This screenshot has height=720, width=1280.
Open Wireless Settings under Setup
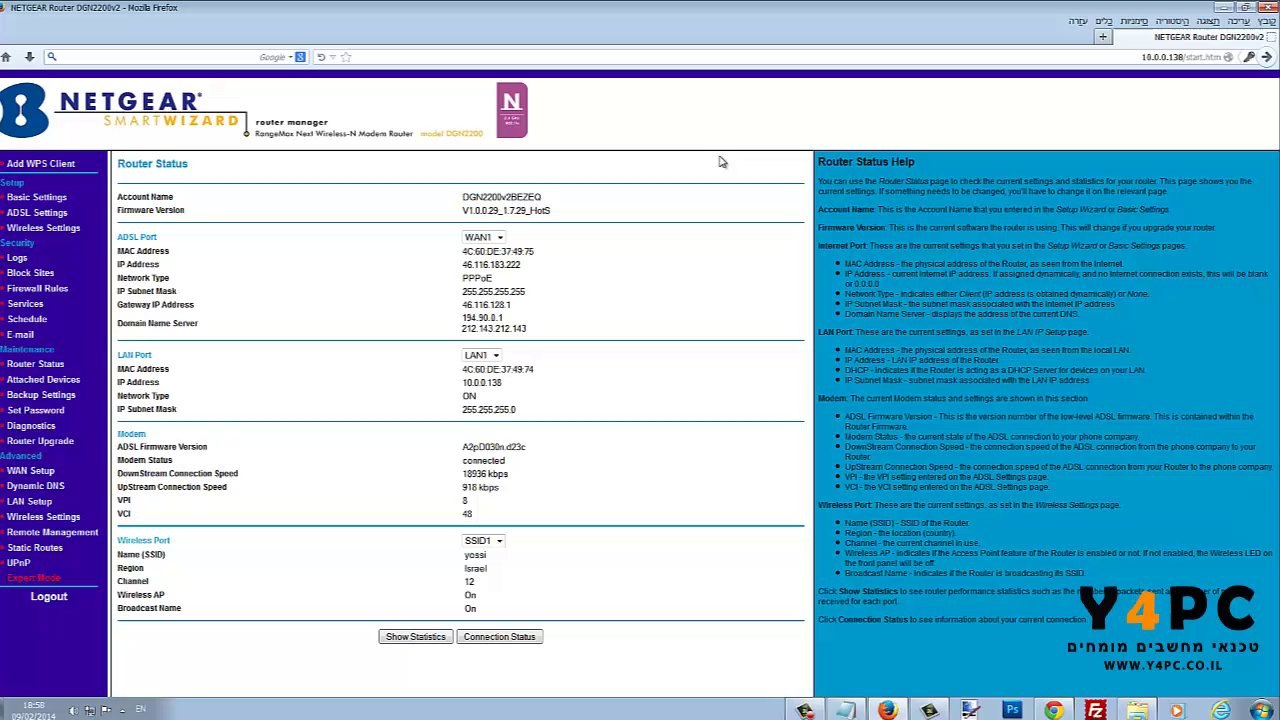pos(43,228)
